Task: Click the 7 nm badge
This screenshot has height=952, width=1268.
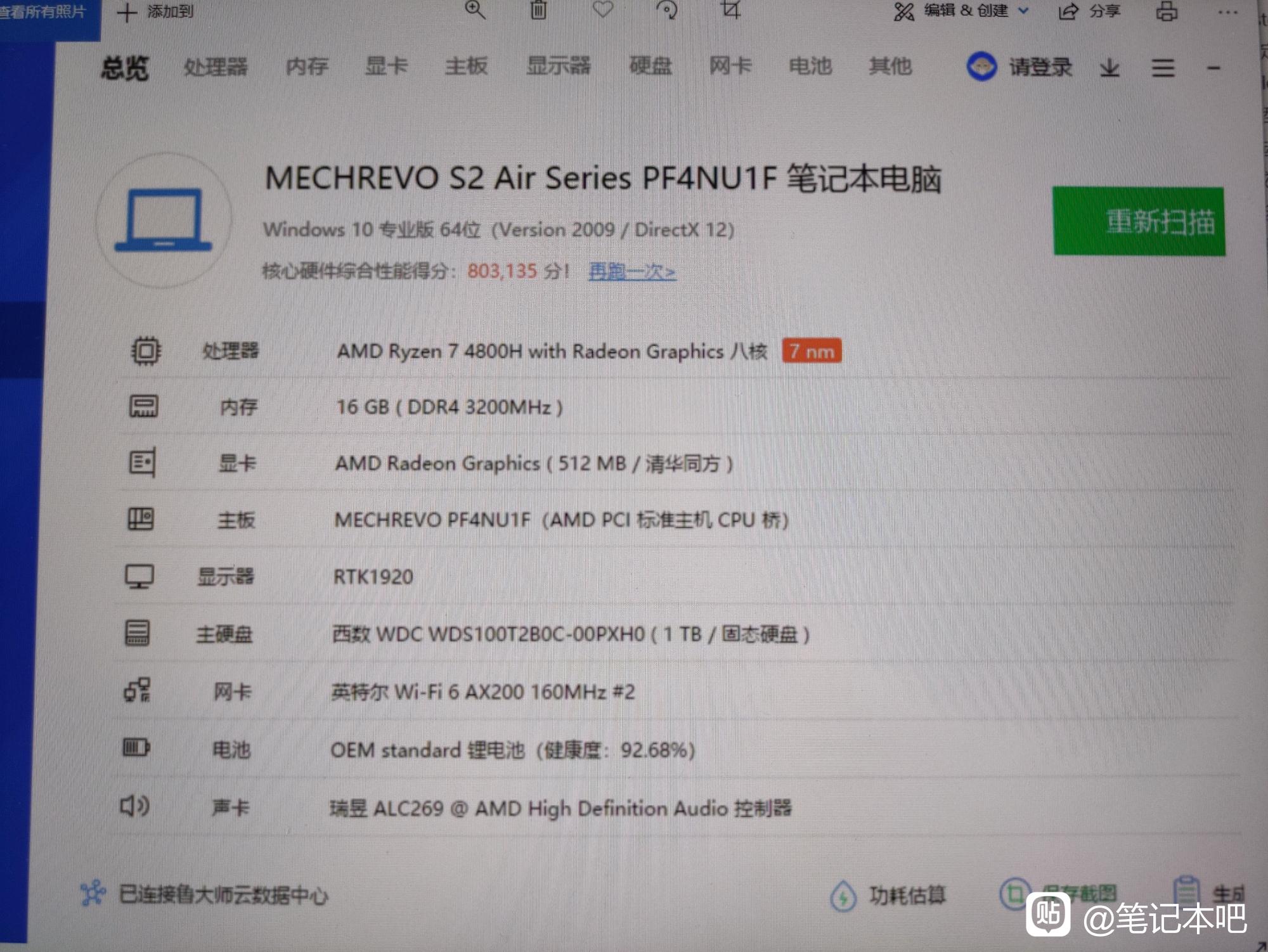Action: tap(812, 351)
